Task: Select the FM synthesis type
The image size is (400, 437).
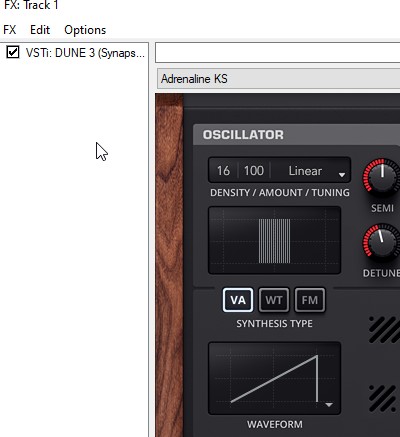Action: [310, 300]
